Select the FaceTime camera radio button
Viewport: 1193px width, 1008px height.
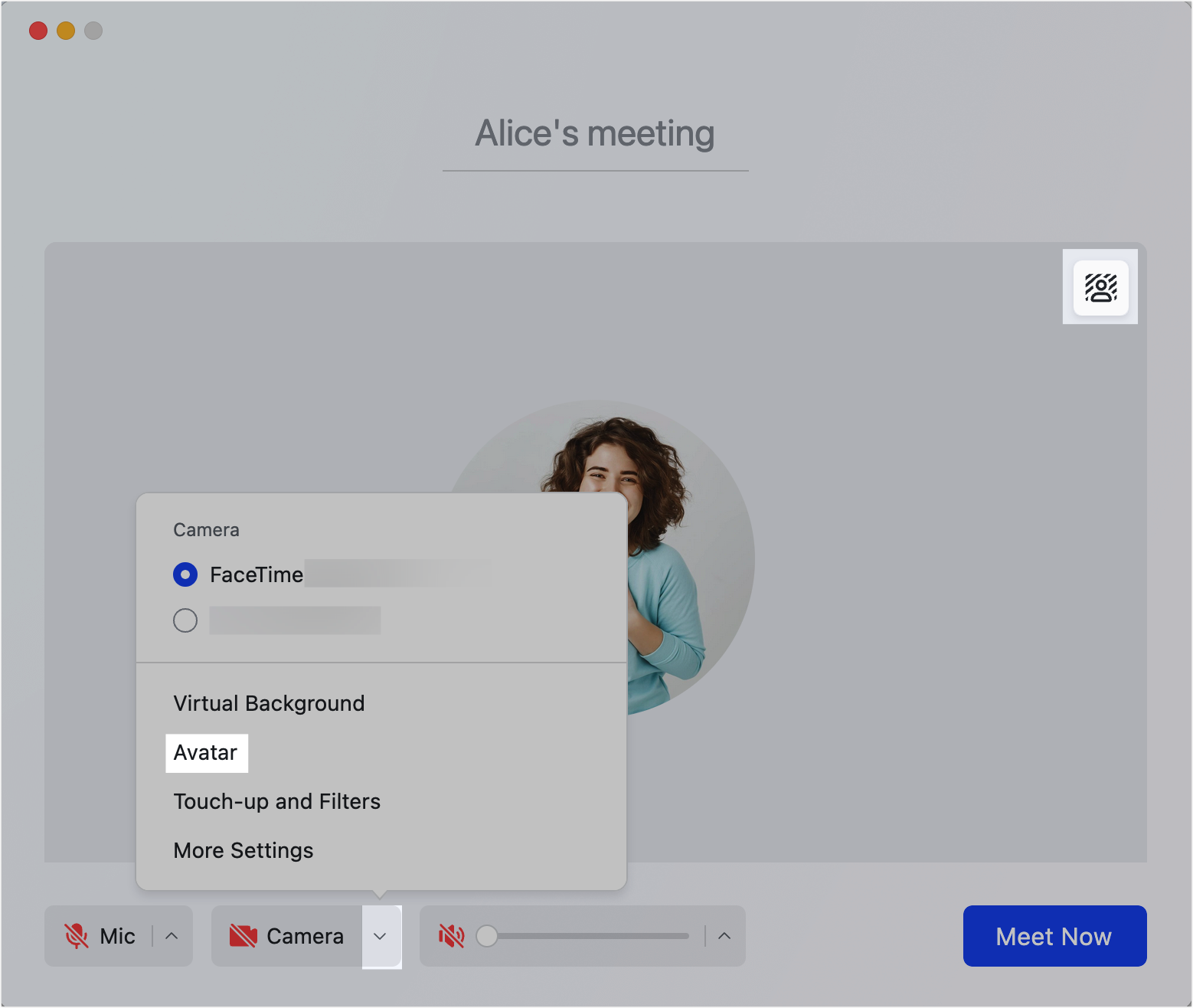pos(185,574)
